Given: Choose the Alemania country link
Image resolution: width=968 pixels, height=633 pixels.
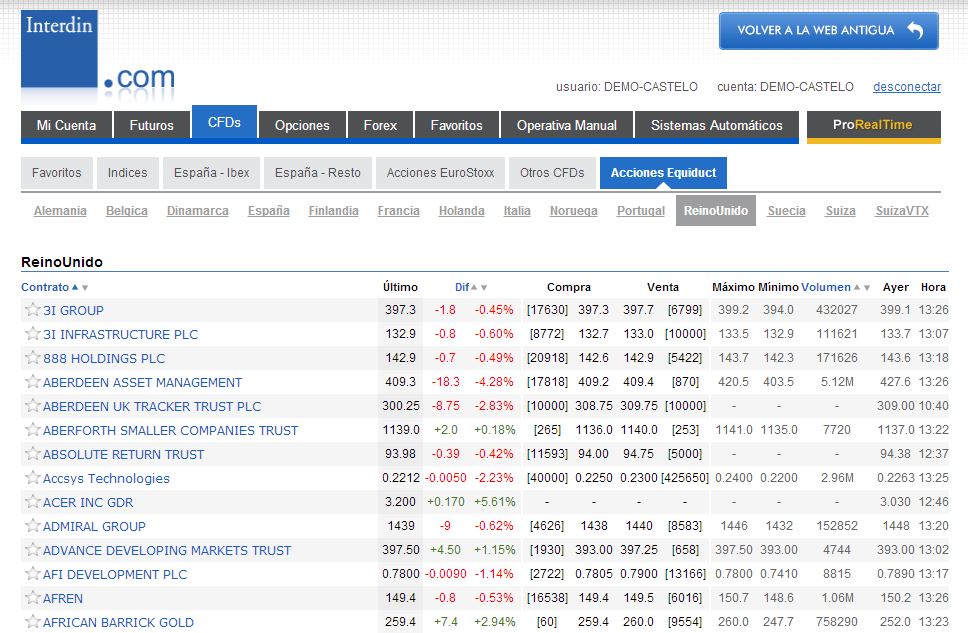Looking at the screenshot, I should click(x=60, y=211).
